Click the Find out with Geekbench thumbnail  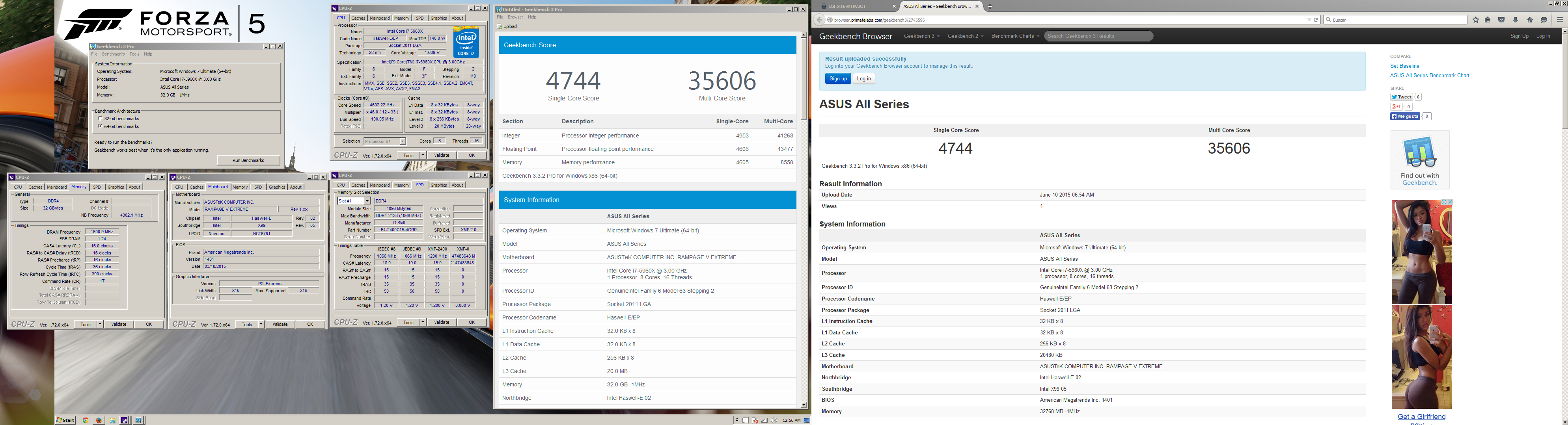[1419, 159]
